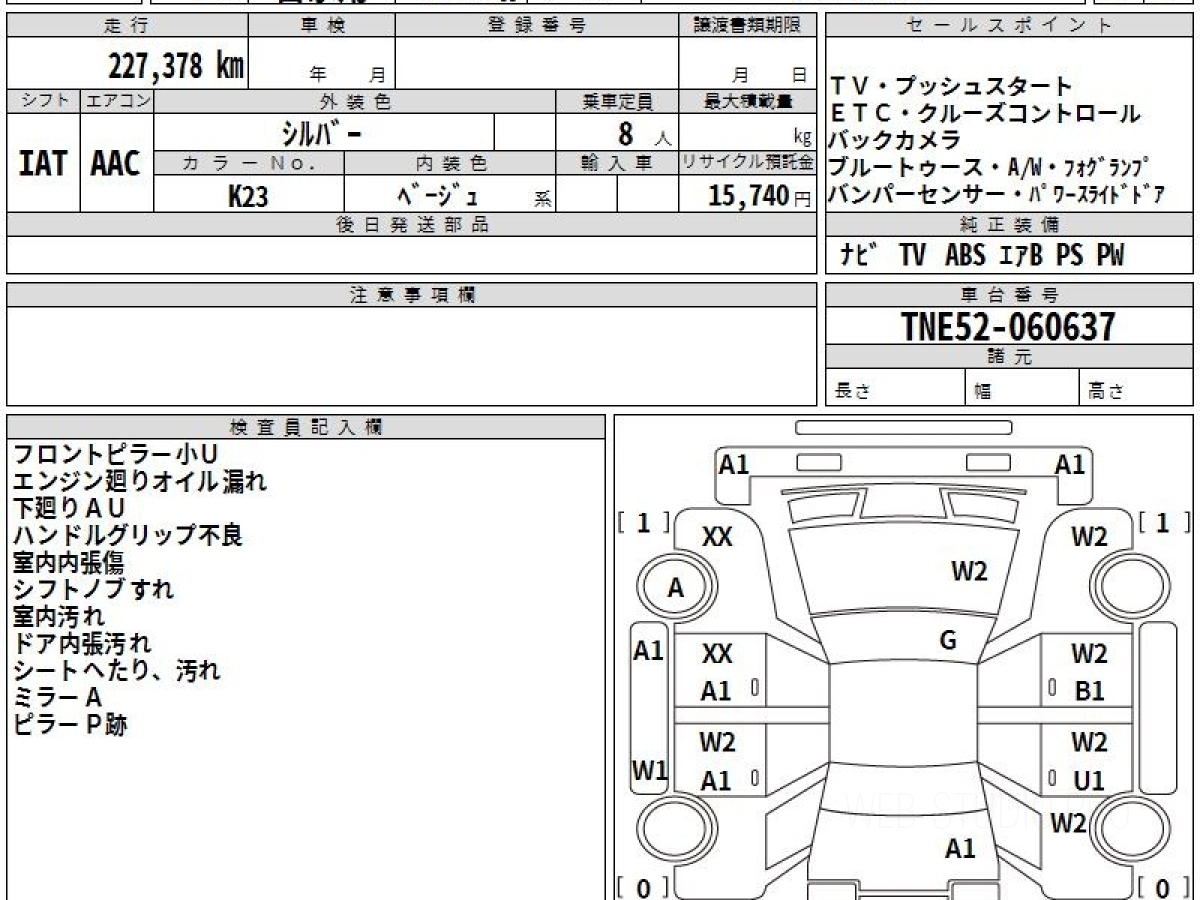Click the 検査員記入欄 section header

pyautogui.click(x=306, y=427)
